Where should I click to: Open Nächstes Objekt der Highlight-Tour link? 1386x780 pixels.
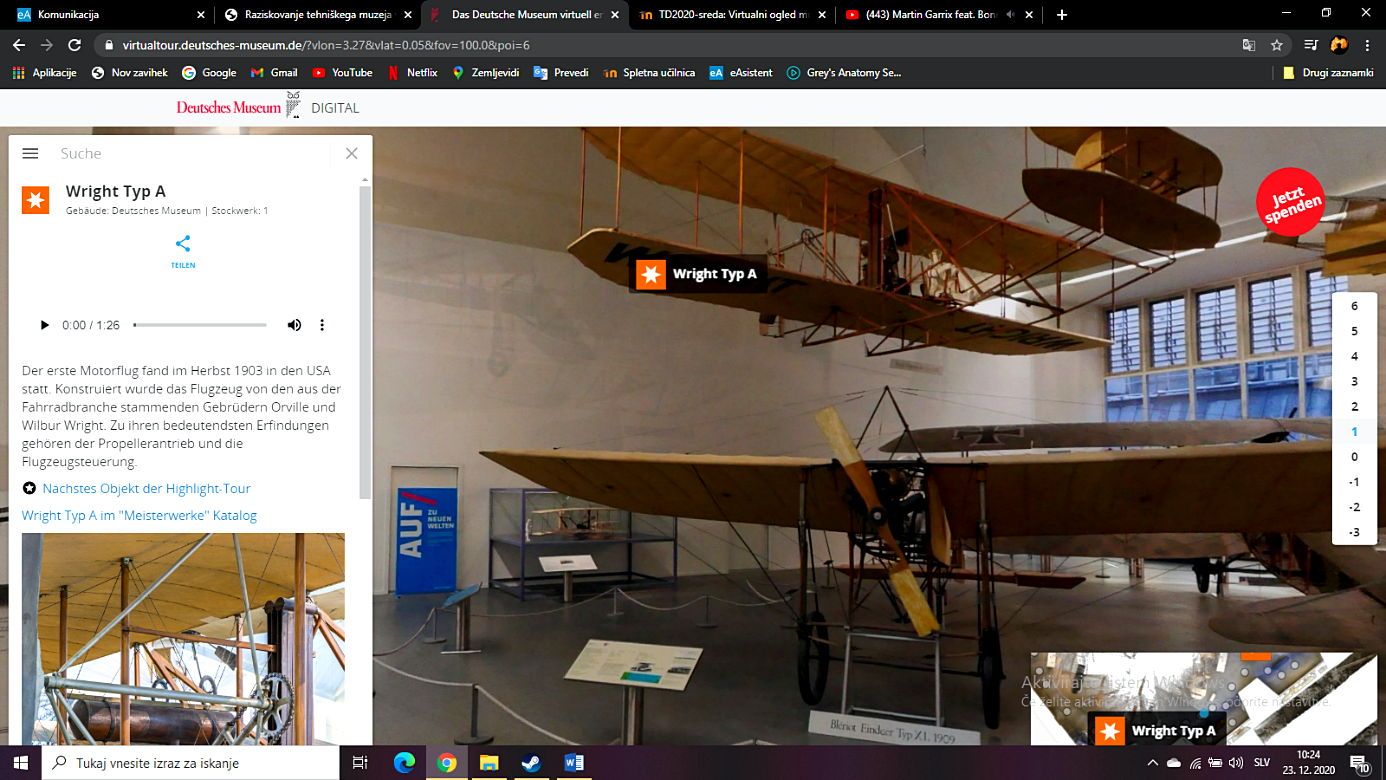[146, 488]
